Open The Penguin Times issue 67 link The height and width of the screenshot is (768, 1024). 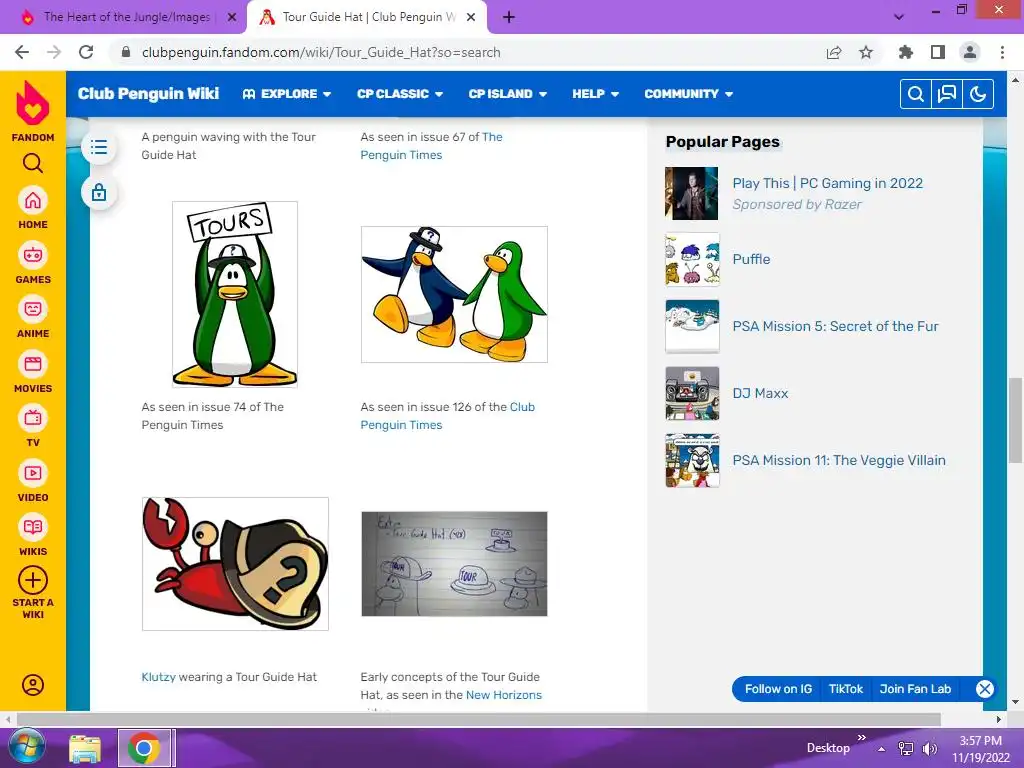tap(432, 146)
